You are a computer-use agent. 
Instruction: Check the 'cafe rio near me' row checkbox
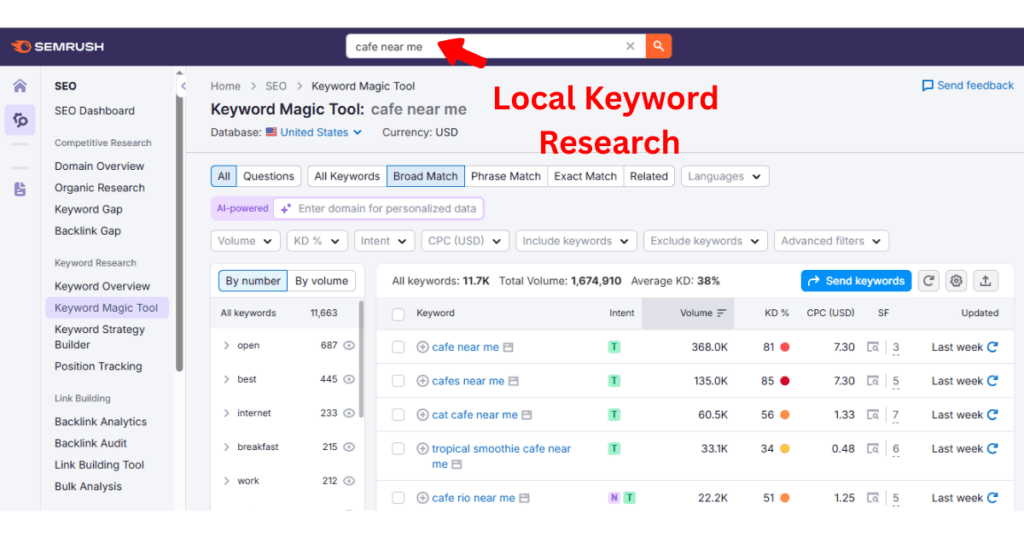[x=398, y=498]
